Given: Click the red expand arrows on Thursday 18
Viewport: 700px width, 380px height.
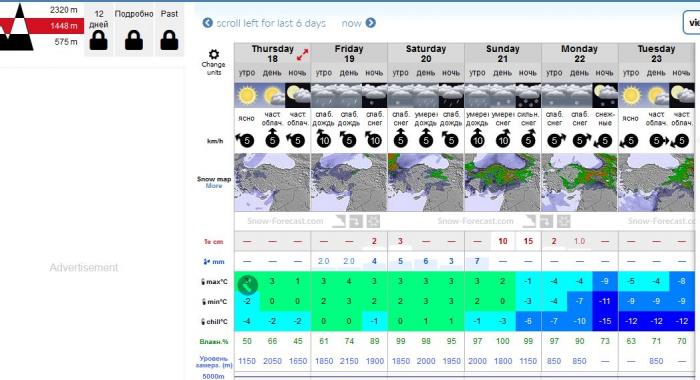Looking at the screenshot, I should pyautogui.click(x=302, y=55).
